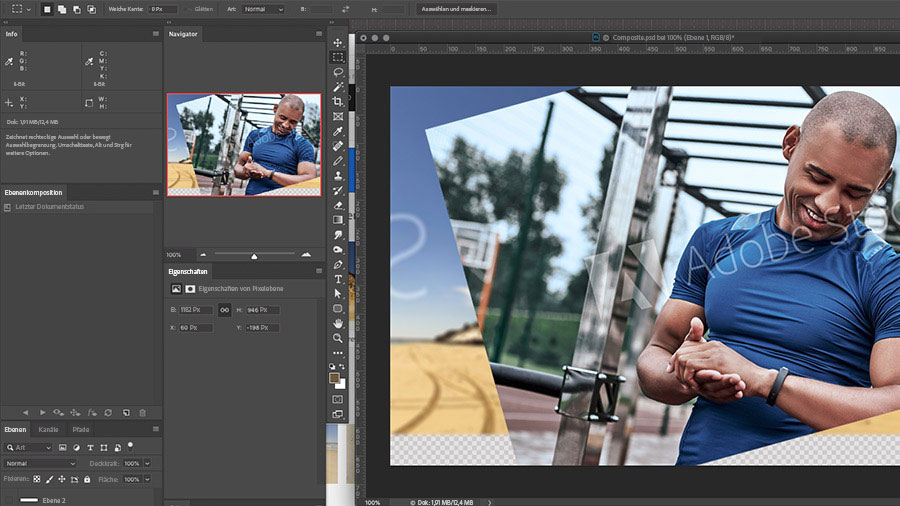
Task: Select the Magic Wand tool
Action: pyautogui.click(x=338, y=87)
